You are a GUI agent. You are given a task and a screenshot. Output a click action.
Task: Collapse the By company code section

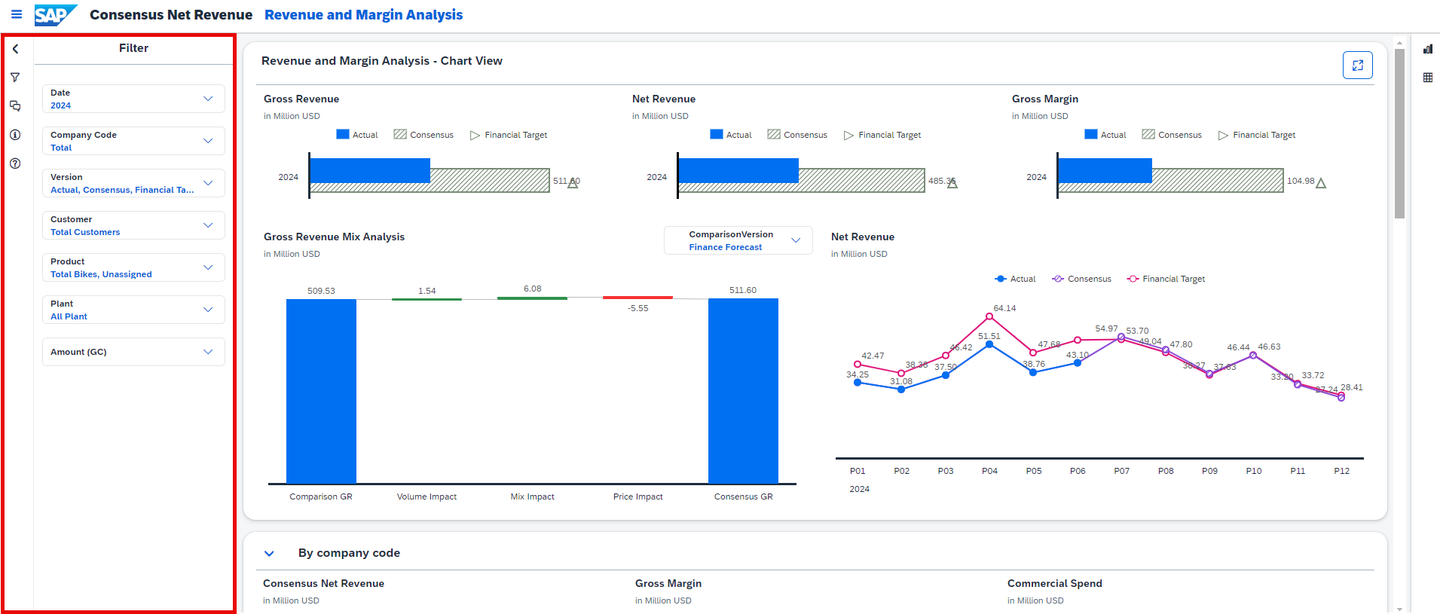(269, 553)
